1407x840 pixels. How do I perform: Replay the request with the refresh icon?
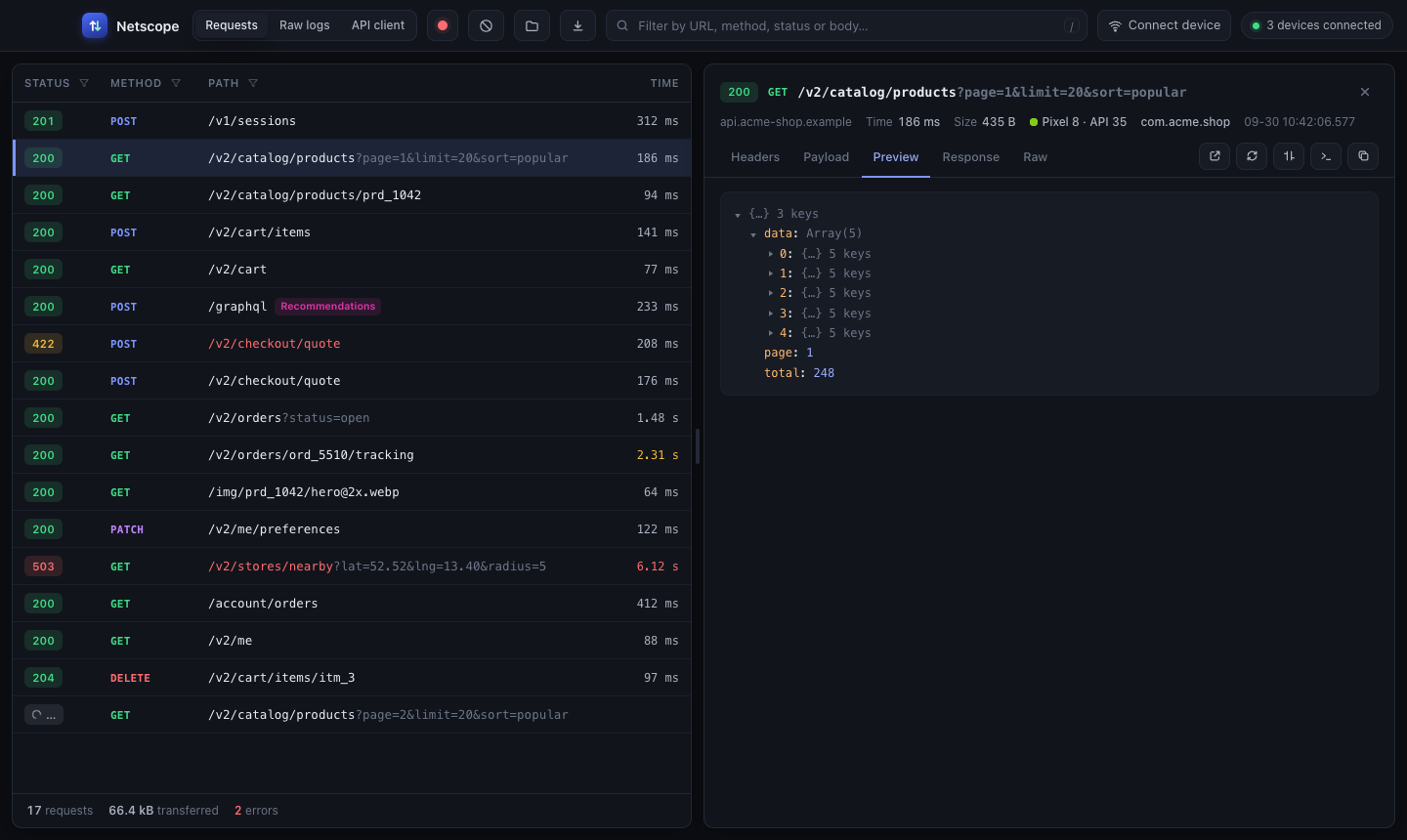pyautogui.click(x=1252, y=156)
